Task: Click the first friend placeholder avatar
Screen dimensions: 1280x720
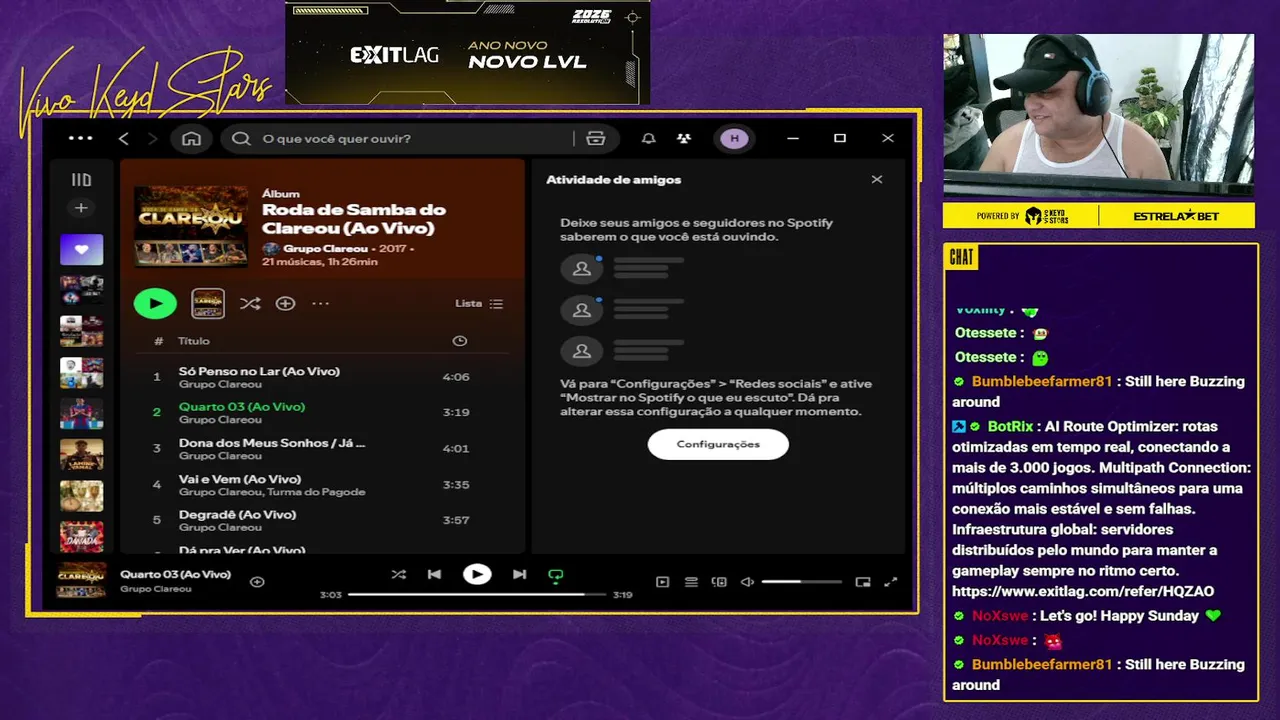Action: coord(581,269)
